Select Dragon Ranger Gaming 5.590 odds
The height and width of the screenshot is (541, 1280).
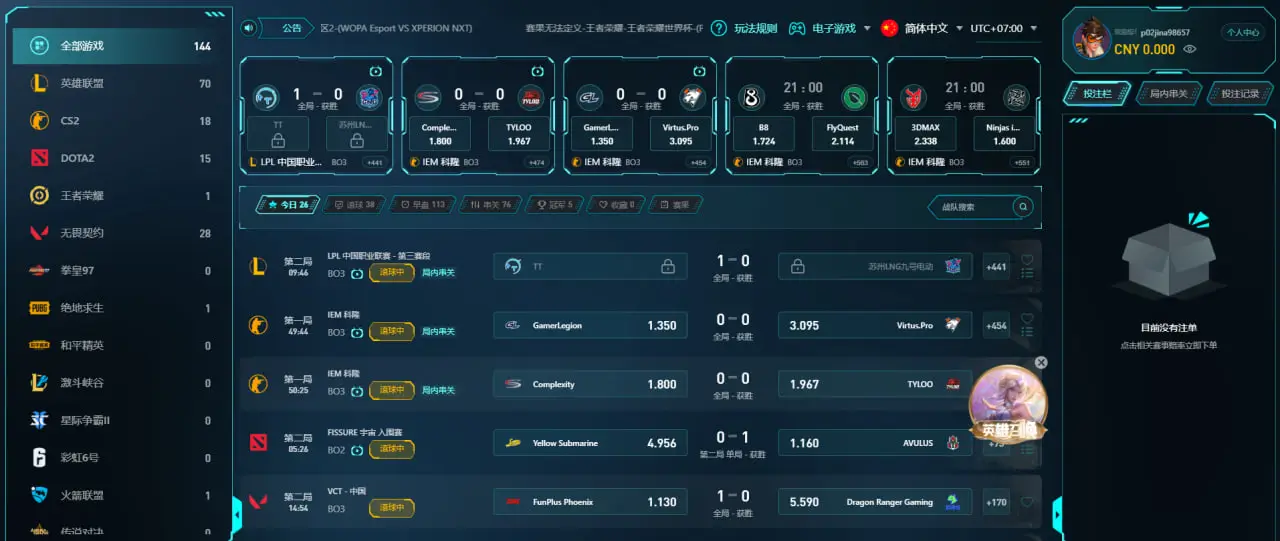tap(875, 502)
